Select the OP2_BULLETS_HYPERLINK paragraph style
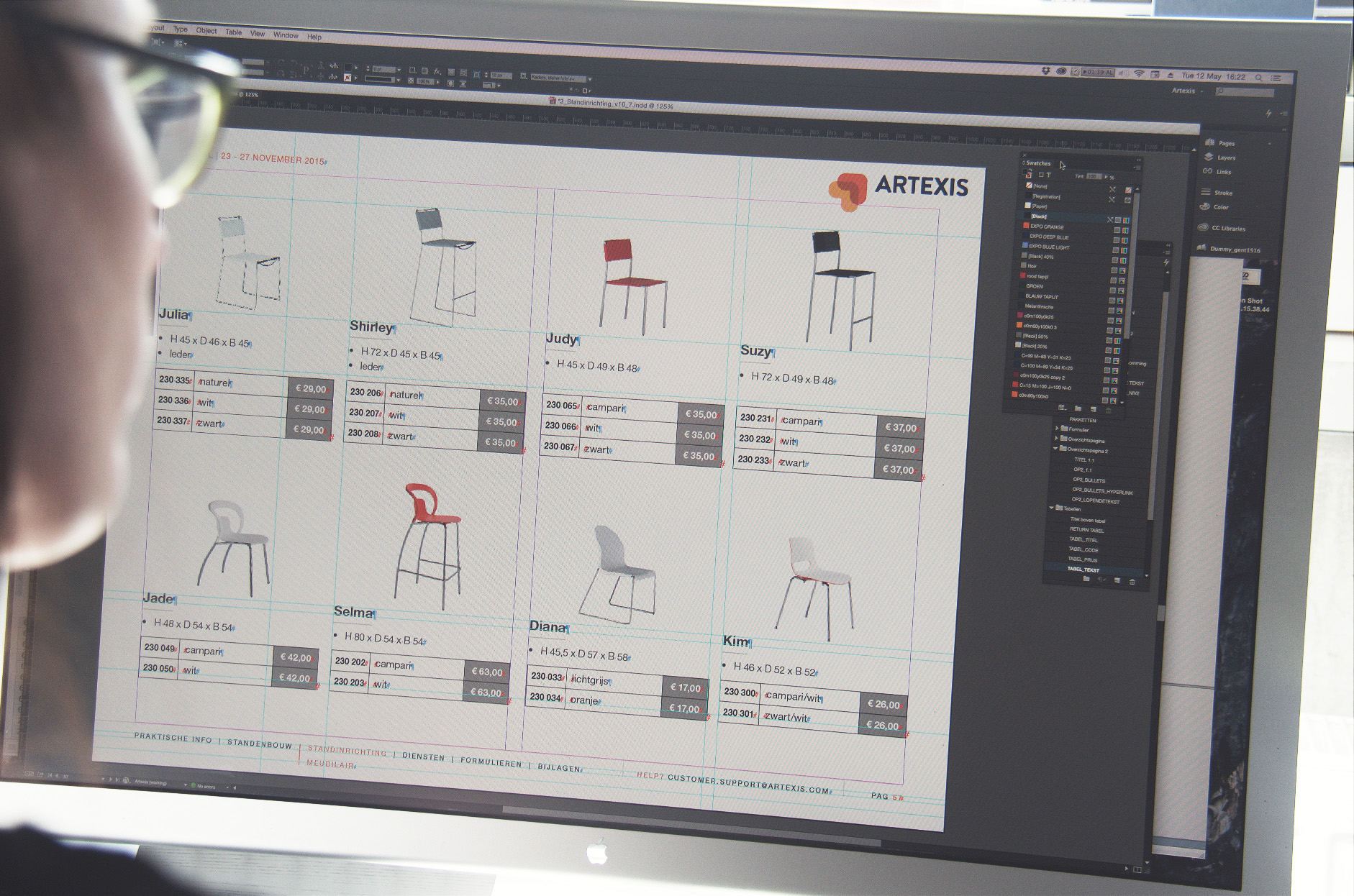Image resolution: width=1354 pixels, height=896 pixels. (x=1103, y=491)
